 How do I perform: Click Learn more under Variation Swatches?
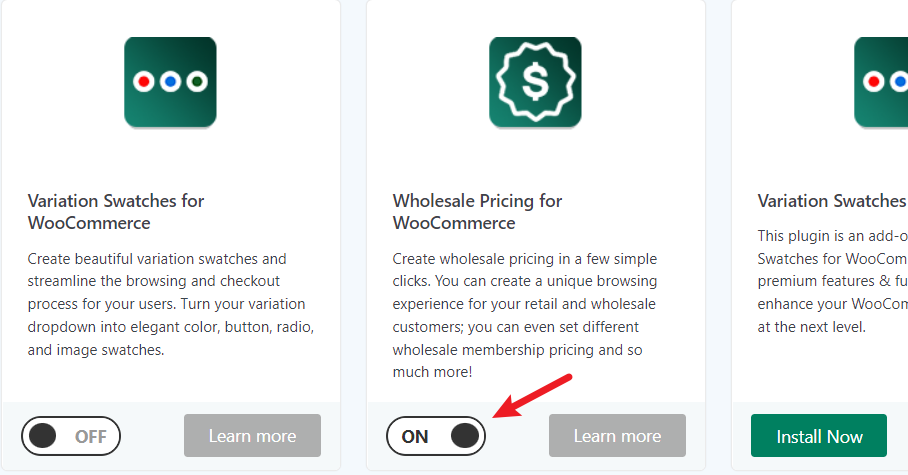pyautogui.click(x=252, y=436)
